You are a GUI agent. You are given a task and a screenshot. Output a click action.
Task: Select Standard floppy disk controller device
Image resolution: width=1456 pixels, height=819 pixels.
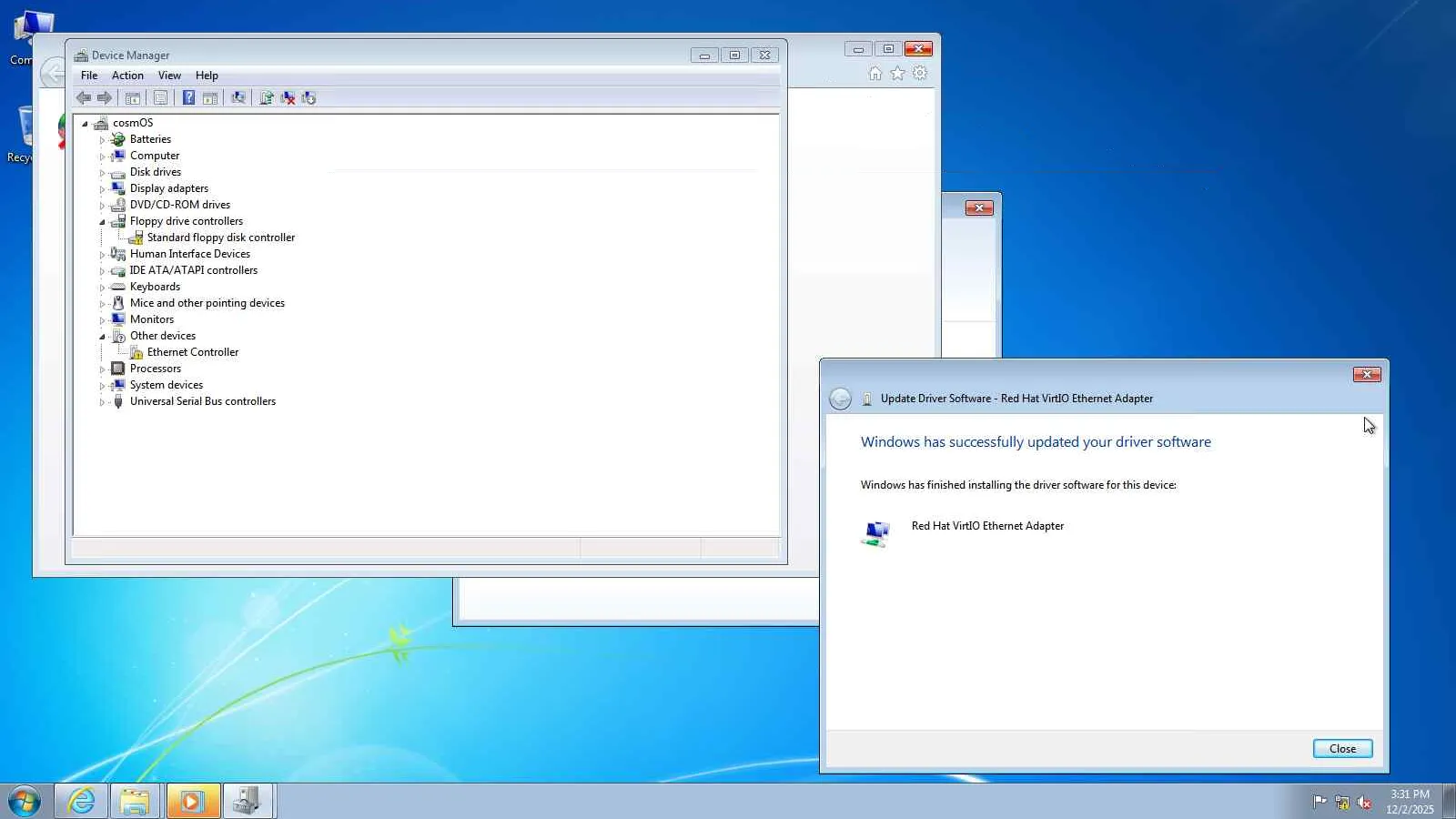(x=221, y=238)
